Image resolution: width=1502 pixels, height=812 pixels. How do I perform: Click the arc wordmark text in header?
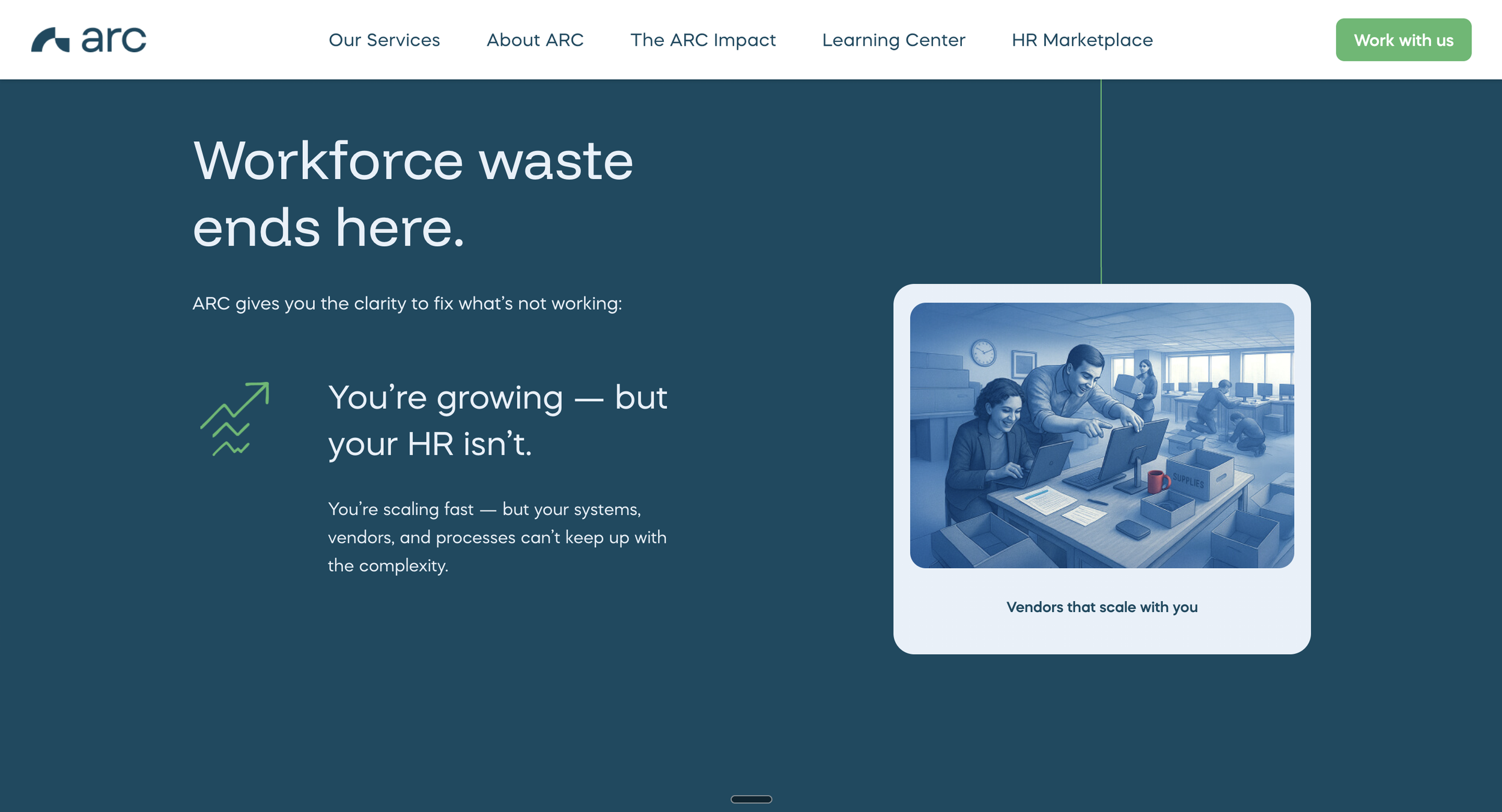coord(114,40)
